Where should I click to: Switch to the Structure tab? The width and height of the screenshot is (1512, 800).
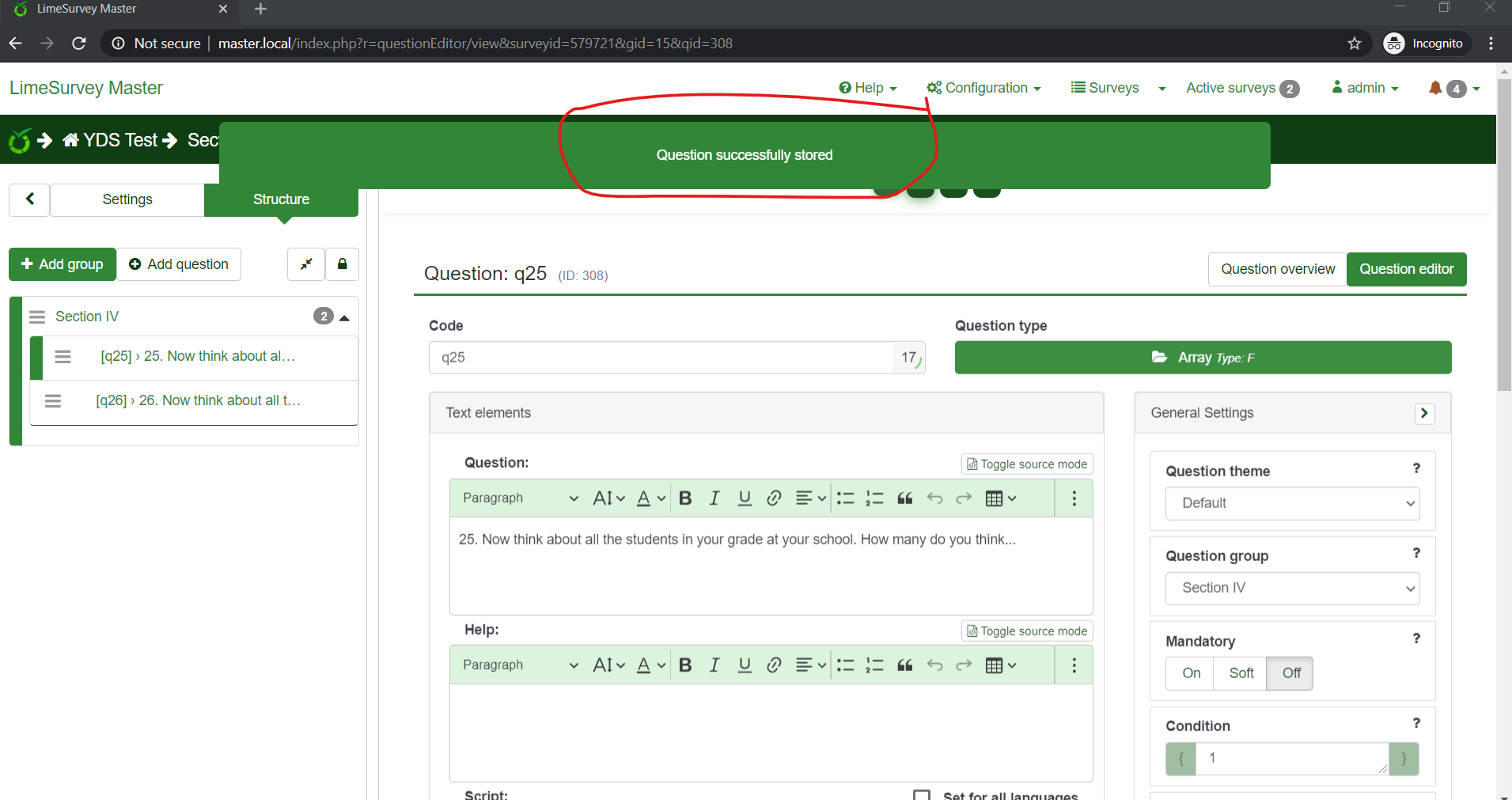281,199
